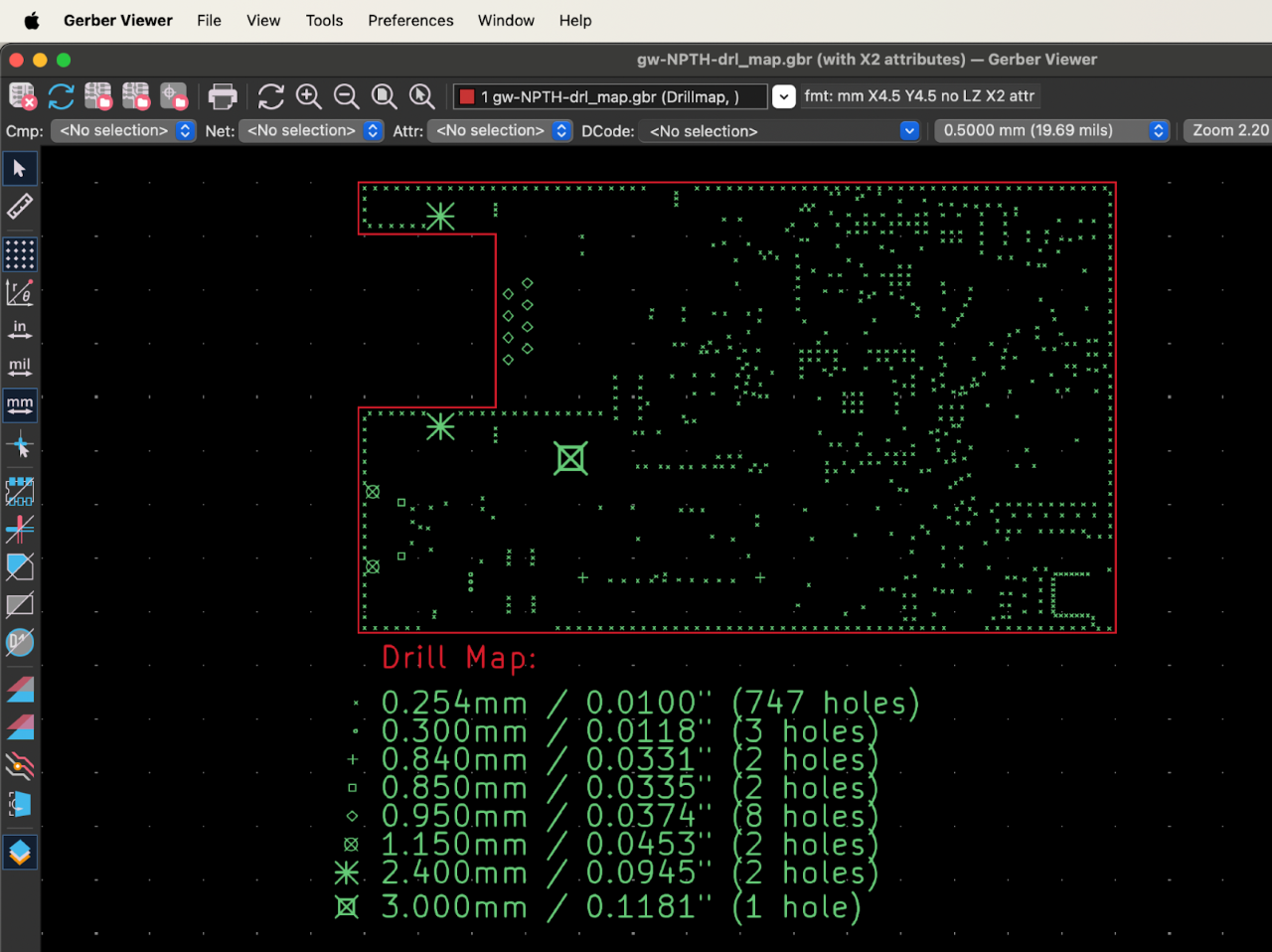Enable layer XOR compare mode

pos(20,726)
